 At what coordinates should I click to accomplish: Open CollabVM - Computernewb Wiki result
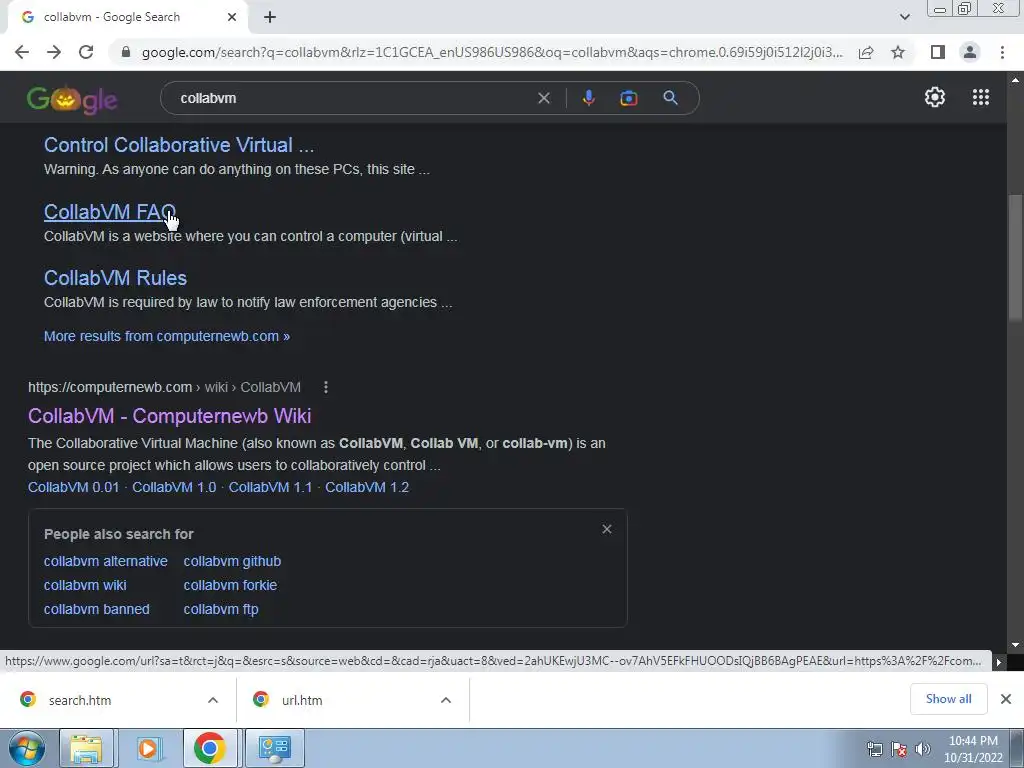(170, 416)
